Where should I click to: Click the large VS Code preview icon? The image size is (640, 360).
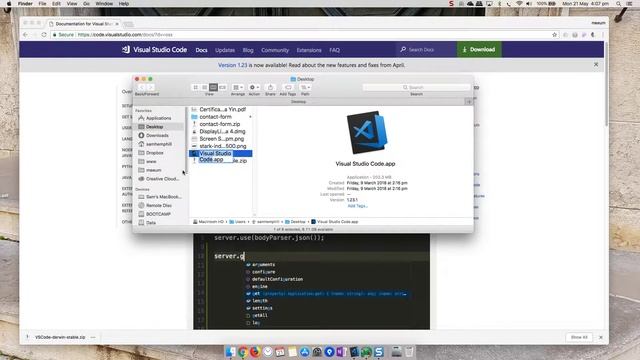click(x=367, y=132)
